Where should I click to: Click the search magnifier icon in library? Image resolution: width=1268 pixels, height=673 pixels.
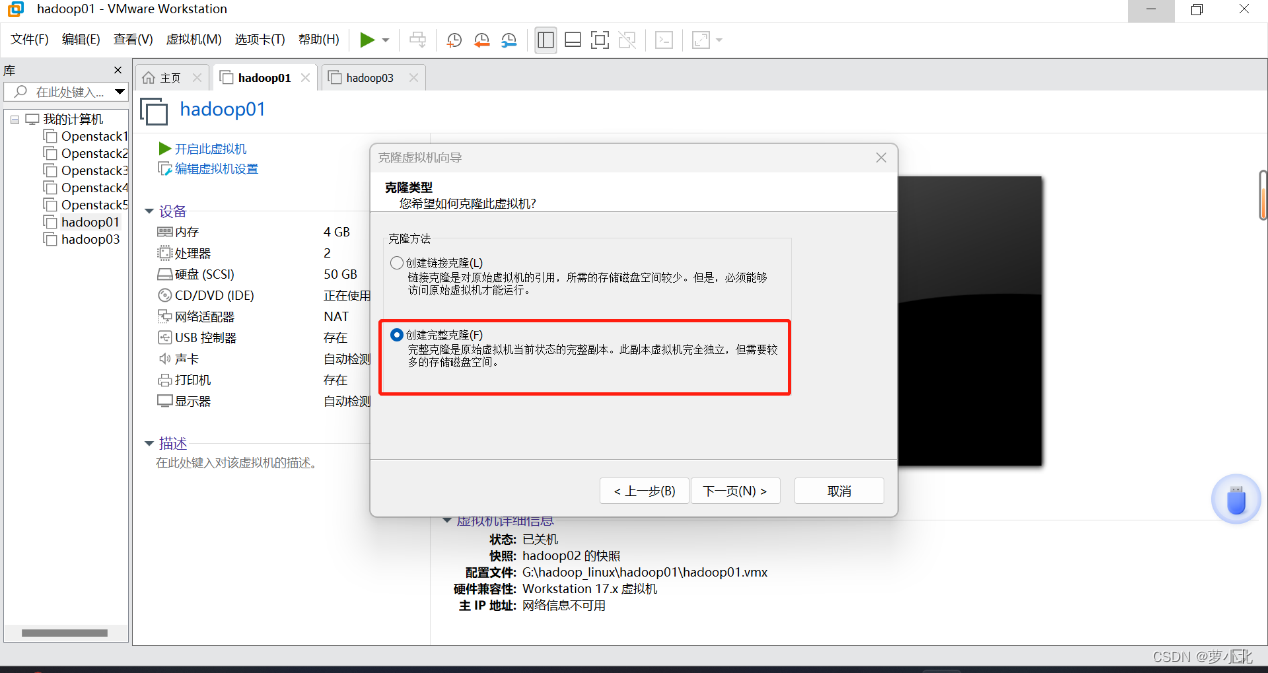[21, 92]
